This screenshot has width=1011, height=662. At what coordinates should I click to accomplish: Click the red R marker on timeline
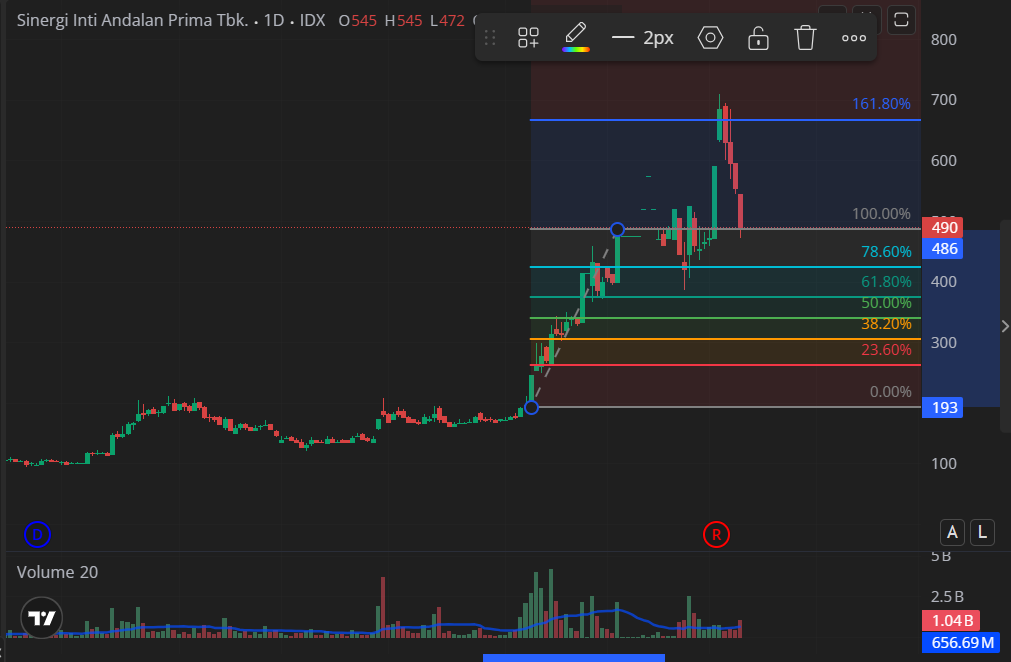click(x=716, y=534)
